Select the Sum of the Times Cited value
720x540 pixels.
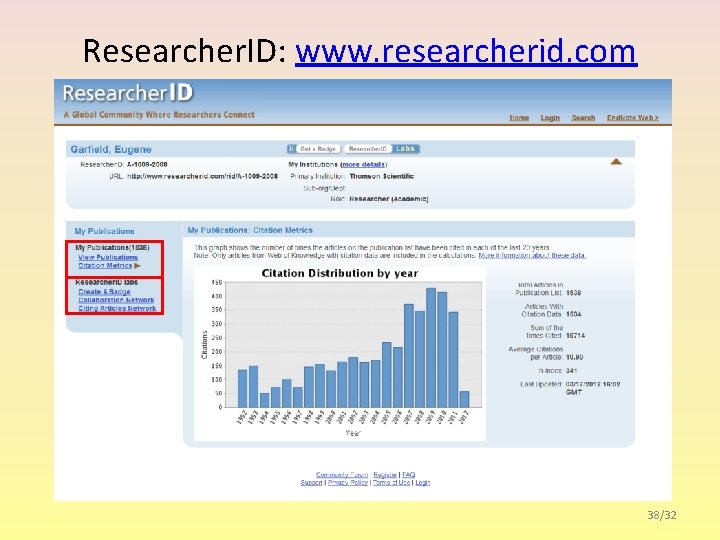[575, 336]
